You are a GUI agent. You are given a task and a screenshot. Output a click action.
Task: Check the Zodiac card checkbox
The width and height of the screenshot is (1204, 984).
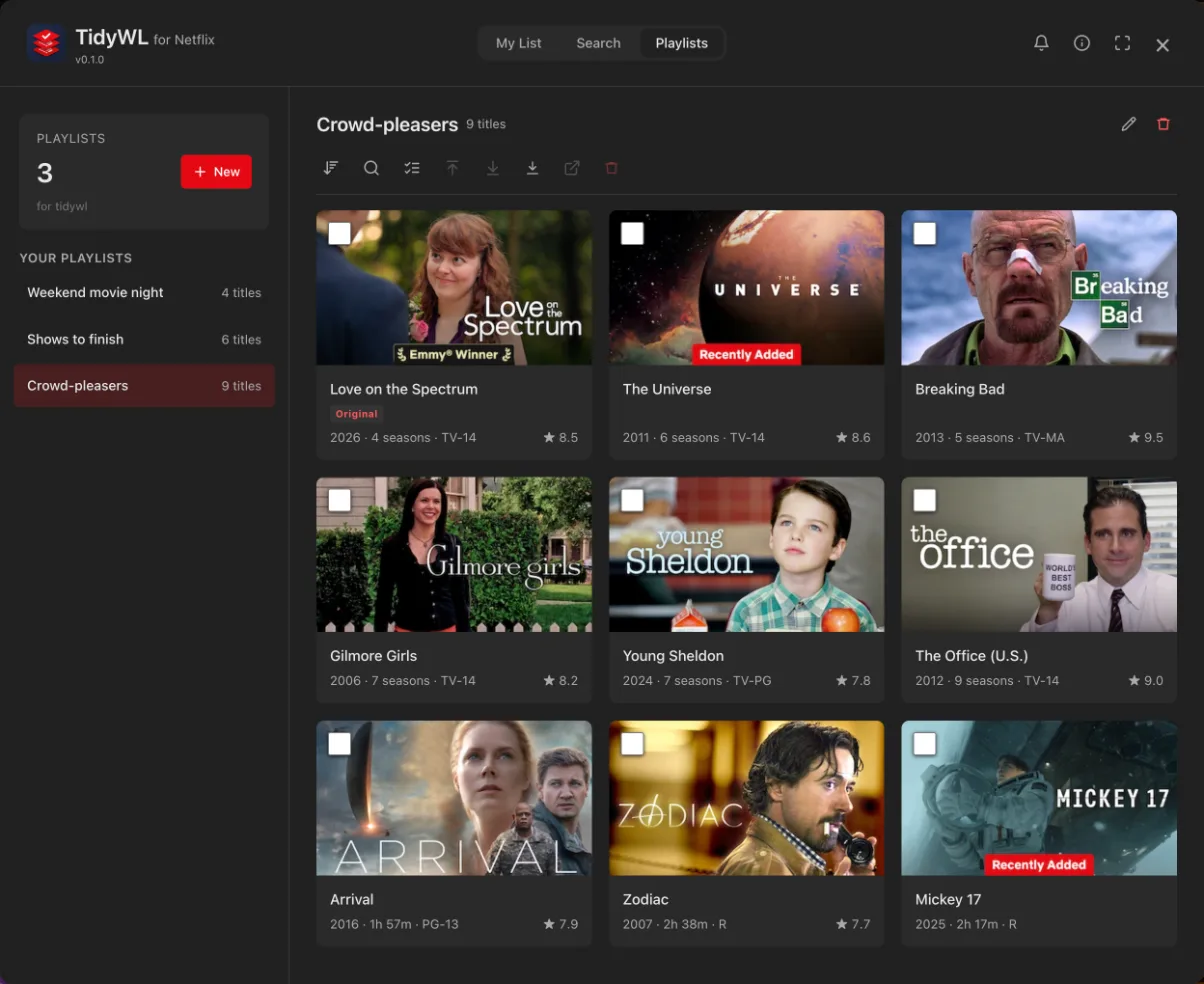(x=632, y=744)
